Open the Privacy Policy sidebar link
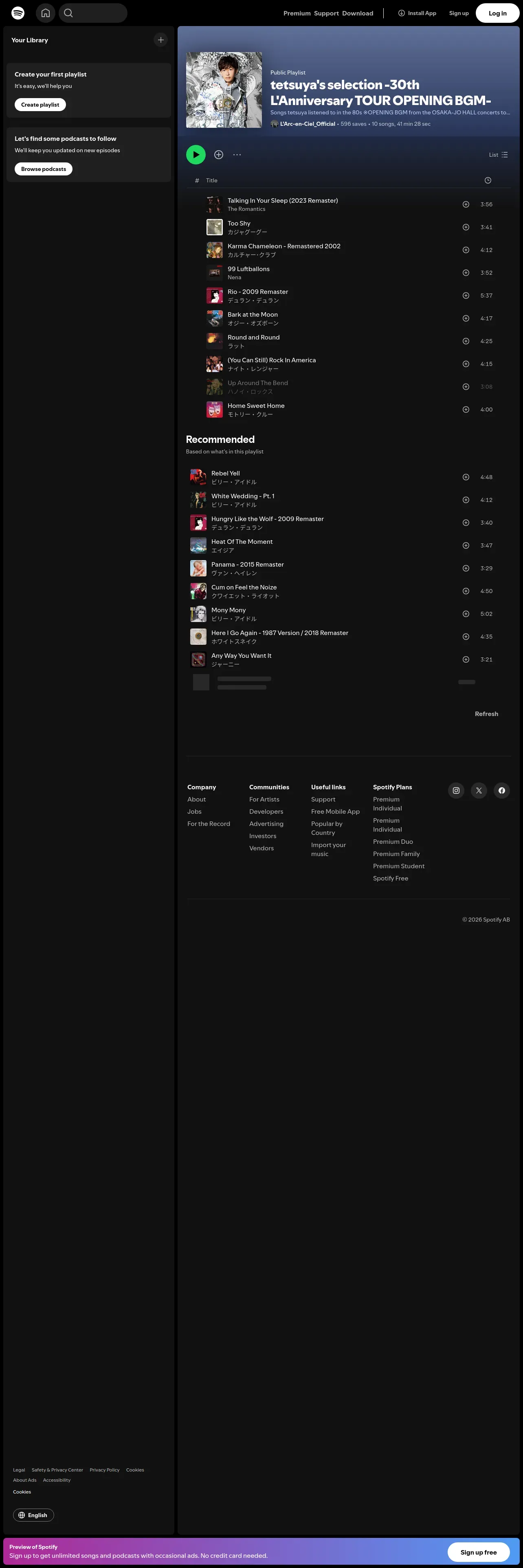This screenshot has width=523, height=1568. click(x=105, y=1470)
